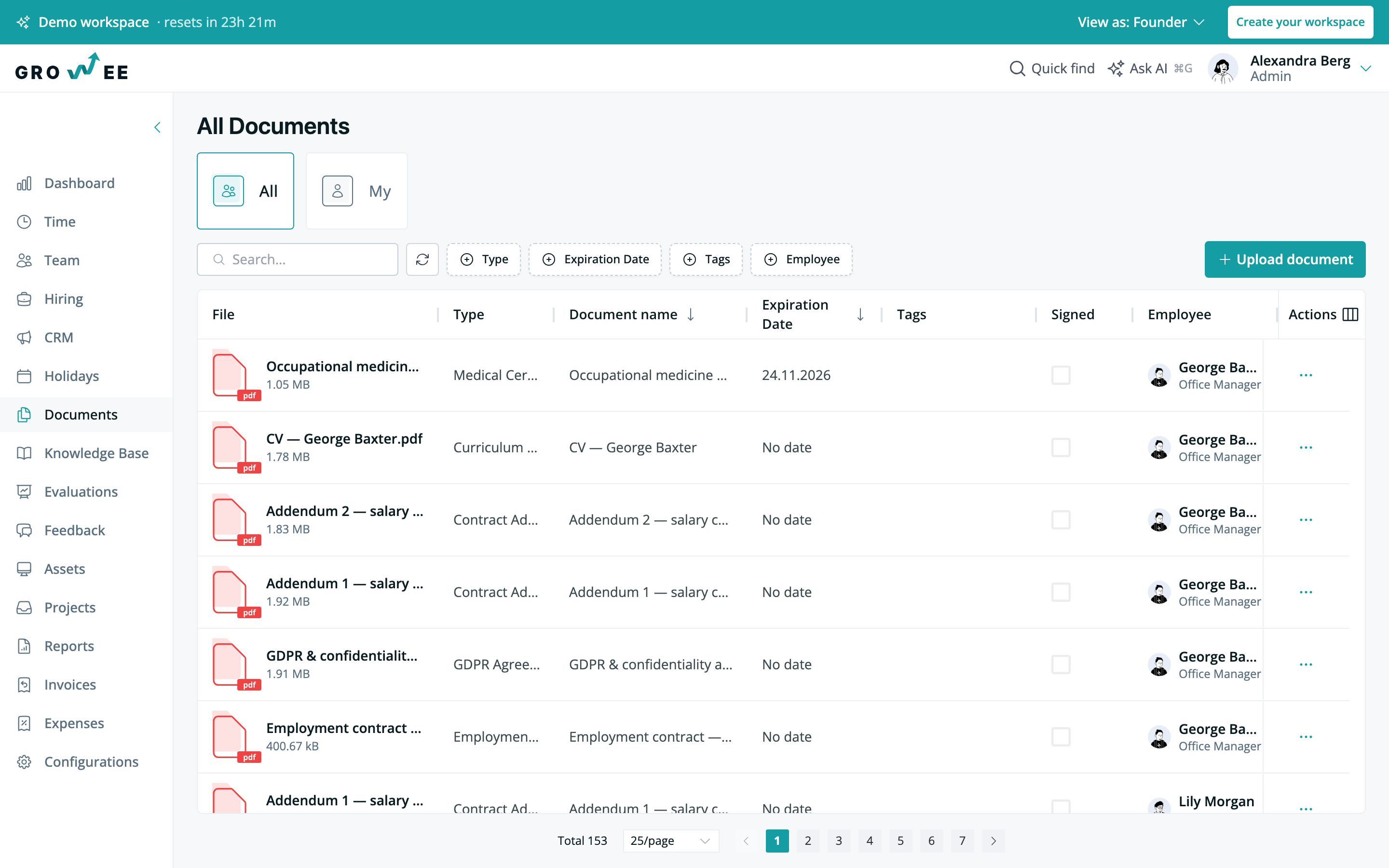
Task: Click the Quick find magnifier icon
Action: point(1017,68)
